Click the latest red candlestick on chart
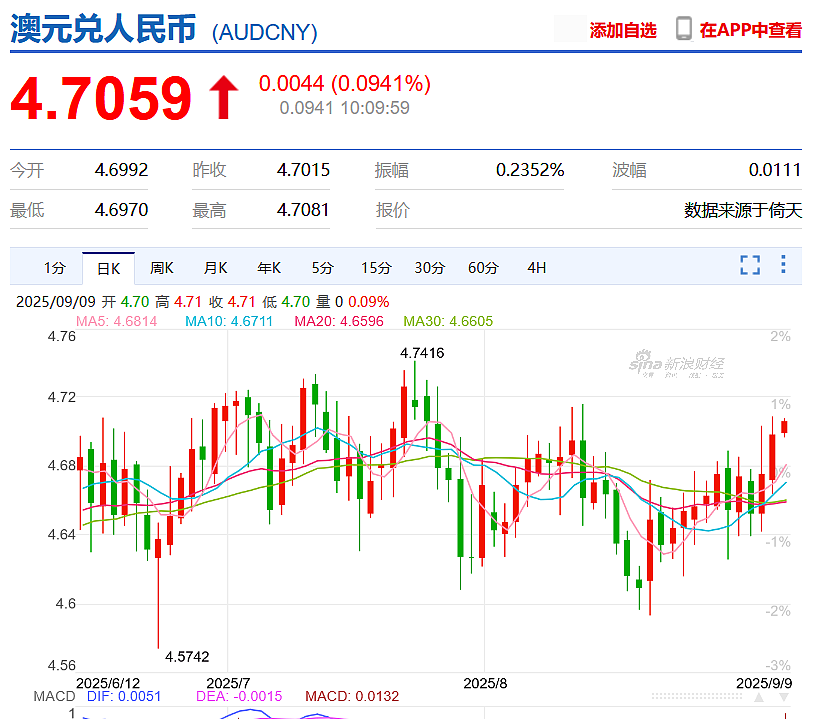Screen dimensions: 821x719 [784, 427]
